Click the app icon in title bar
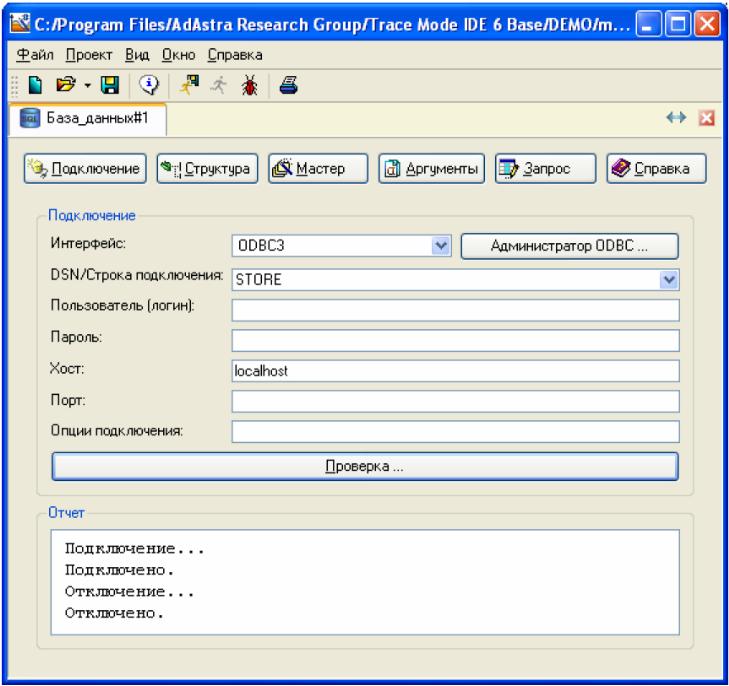The image size is (729, 686). pyautogui.click(x=20, y=24)
